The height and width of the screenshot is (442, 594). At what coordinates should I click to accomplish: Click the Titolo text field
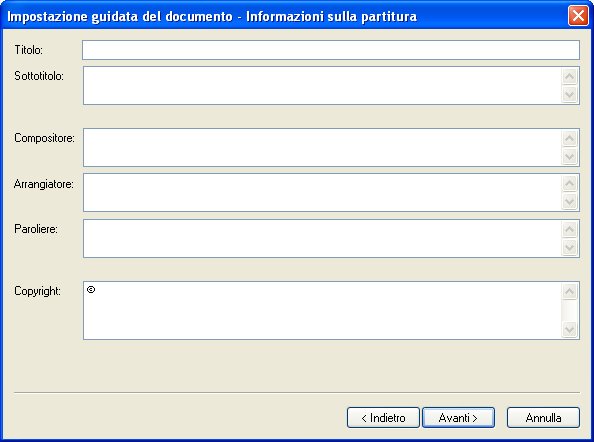click(331, 50)
